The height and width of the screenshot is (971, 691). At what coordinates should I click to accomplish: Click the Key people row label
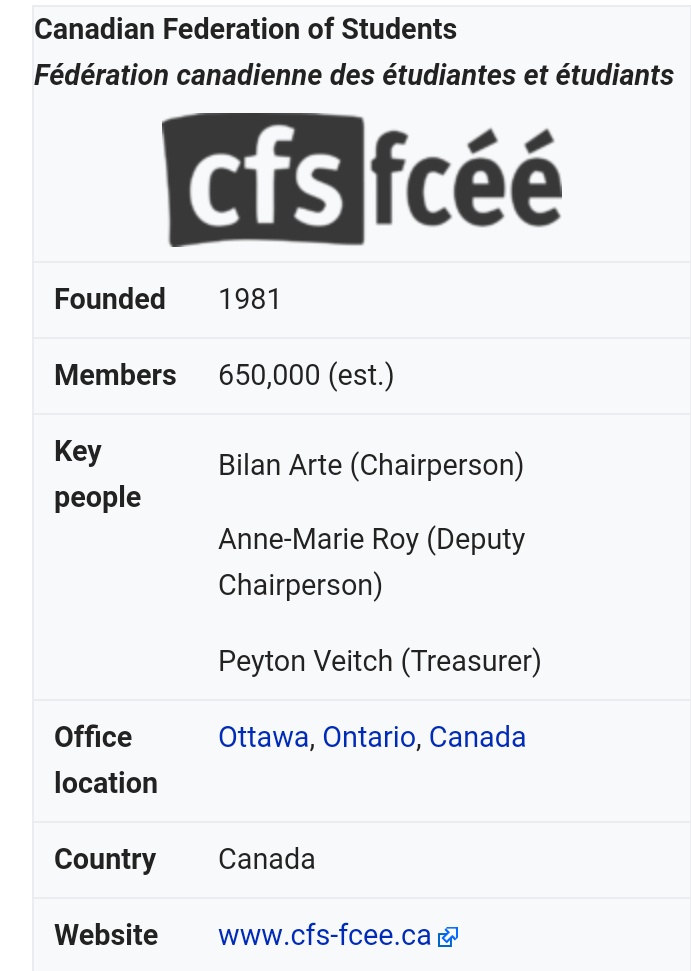(x=97, y=474)
